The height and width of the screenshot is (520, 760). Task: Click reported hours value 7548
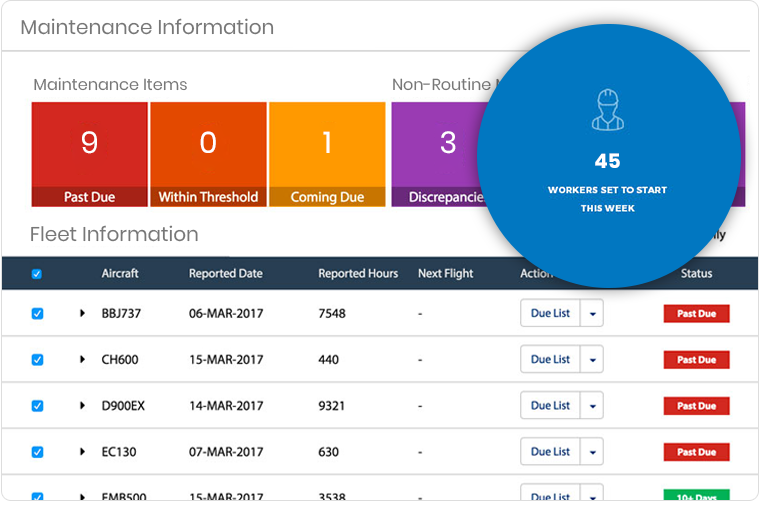pyautogui.click(x=332, y=314)
